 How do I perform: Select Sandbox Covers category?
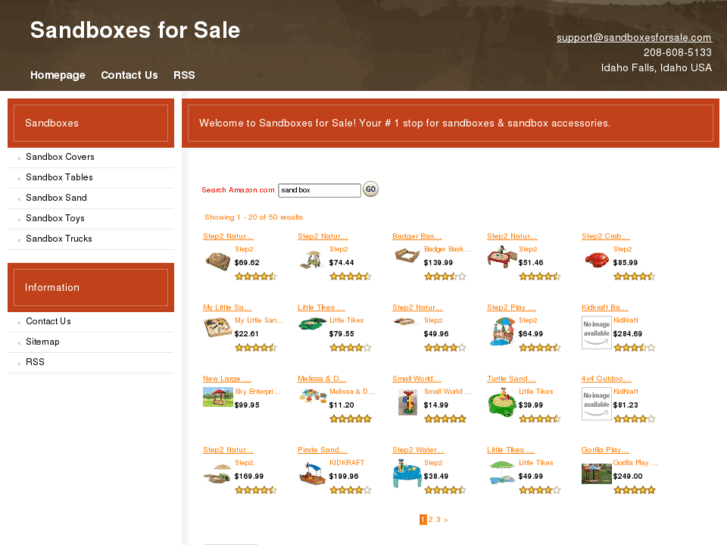(x=60, y=157)
